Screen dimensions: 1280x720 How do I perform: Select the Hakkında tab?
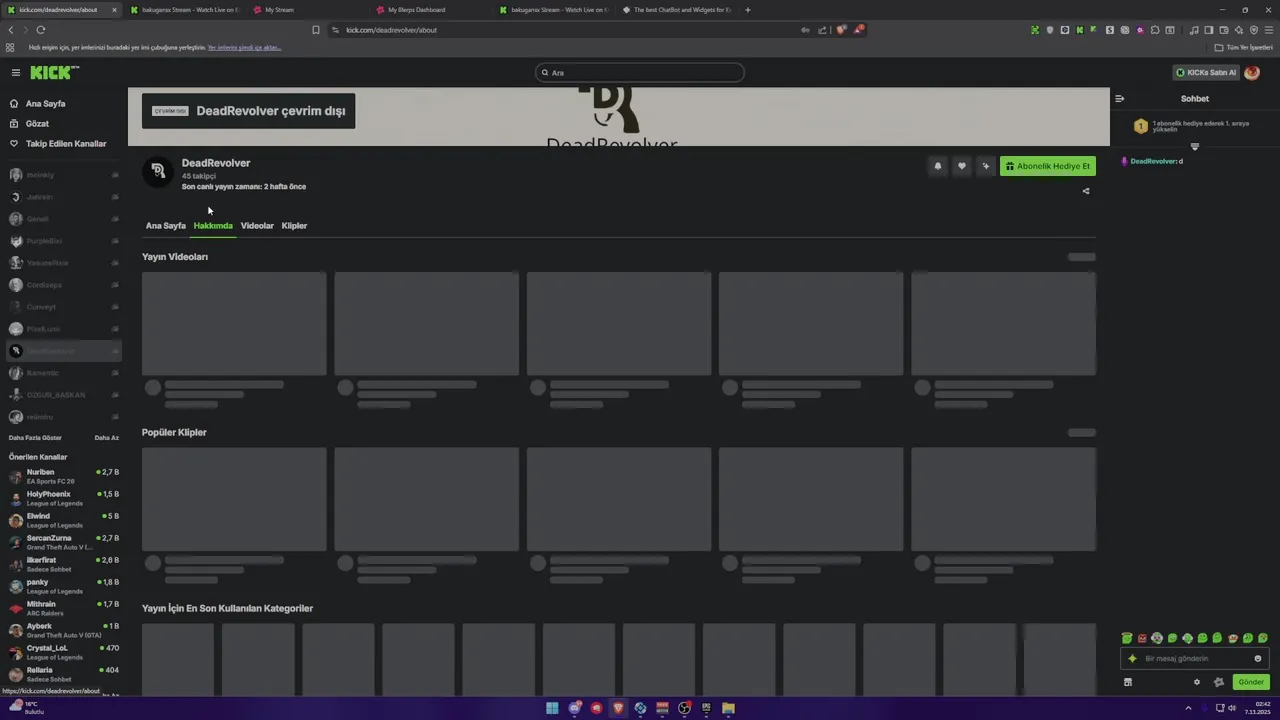(213, 226)
